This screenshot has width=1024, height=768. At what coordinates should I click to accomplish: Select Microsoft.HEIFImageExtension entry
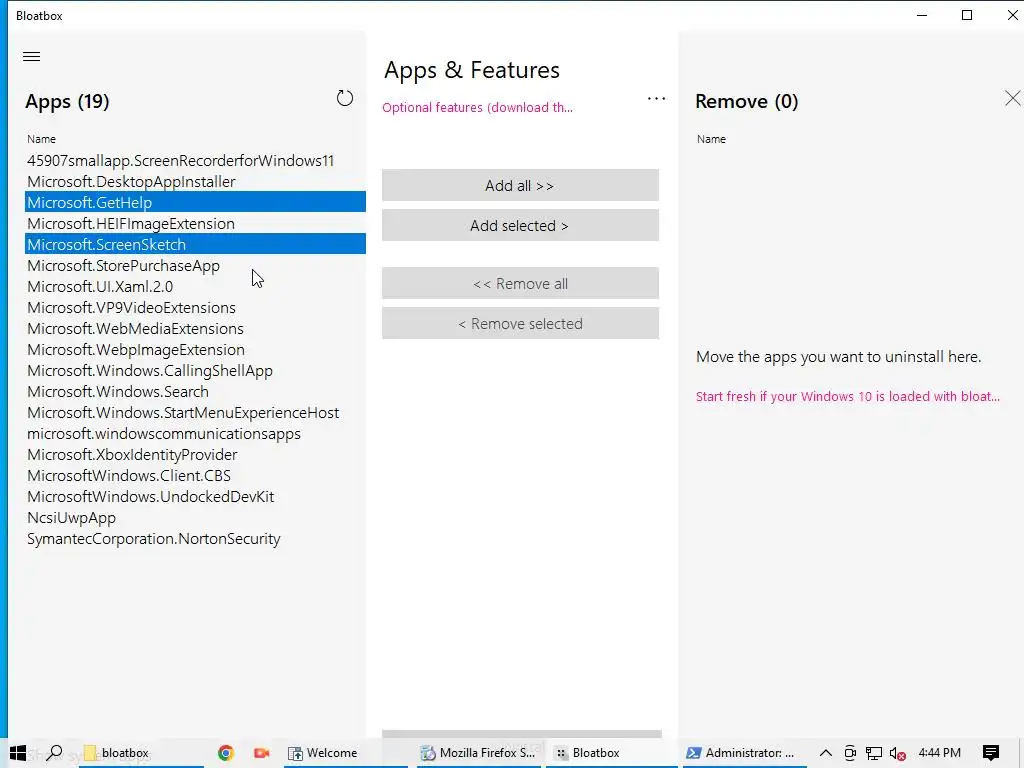pyautogui.click(x=195, y=223)
